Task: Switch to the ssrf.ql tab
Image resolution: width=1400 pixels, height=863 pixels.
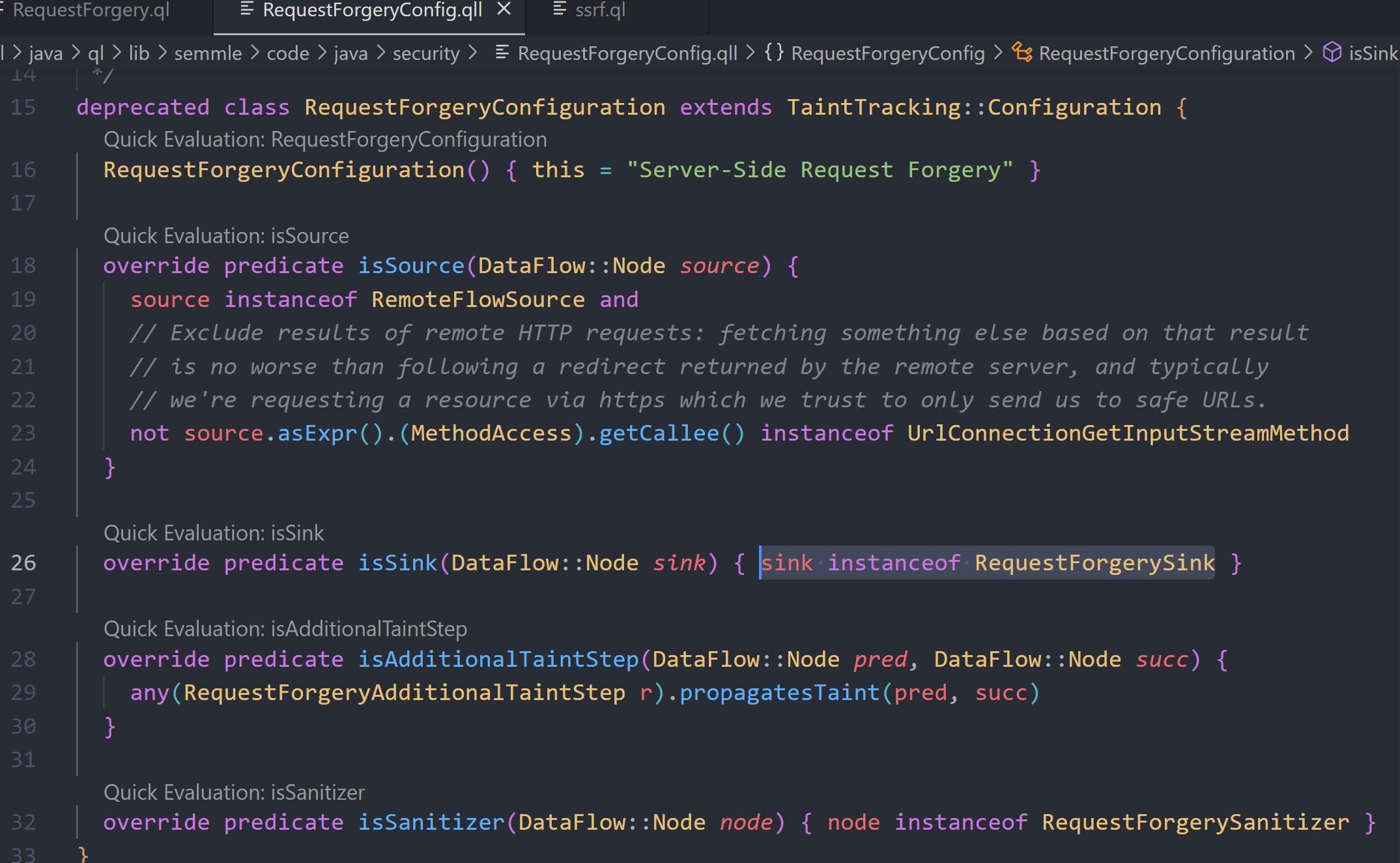Action: [599, 10]
